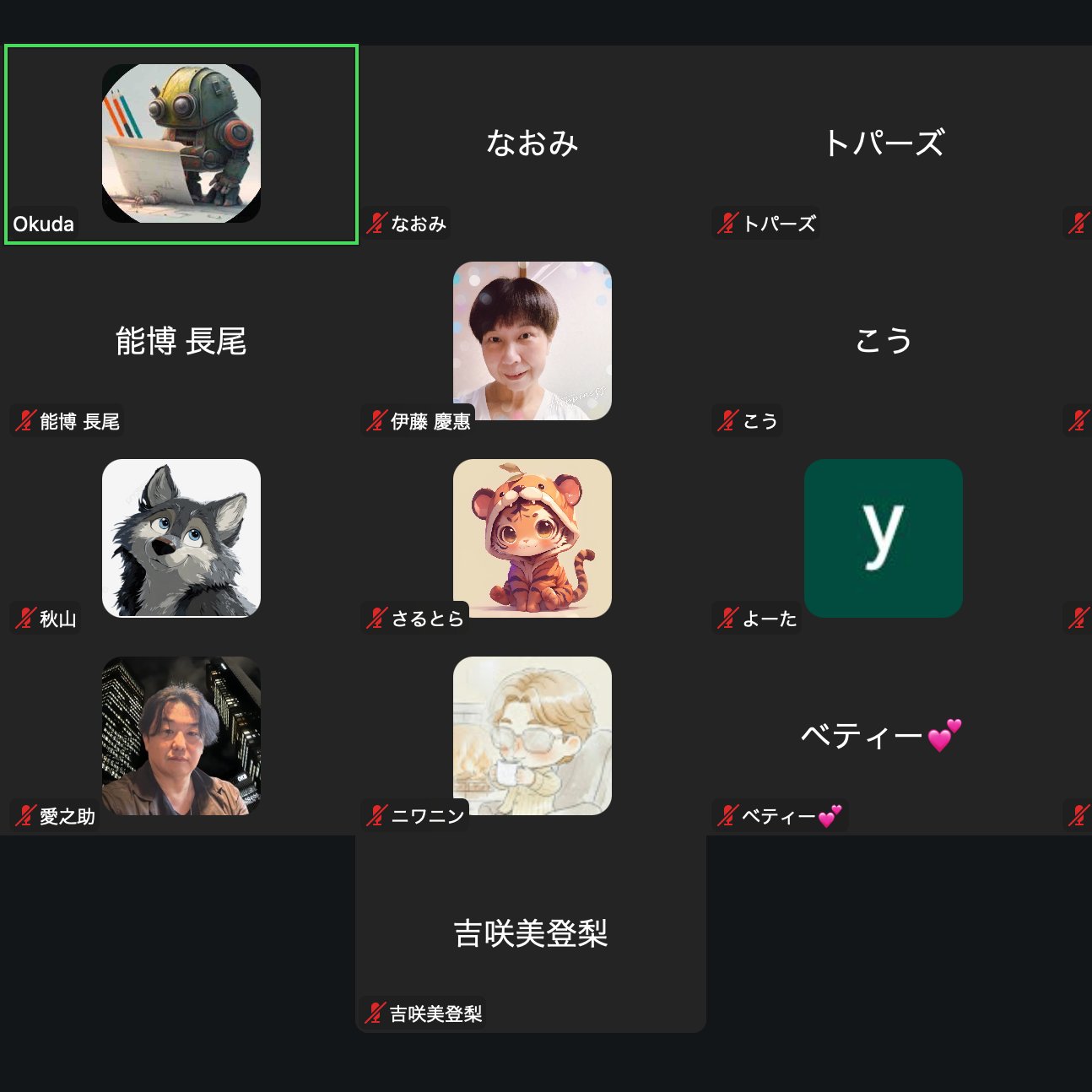Click the muted mic icon beside なおみ
1092x1092 pixels.
376,224
